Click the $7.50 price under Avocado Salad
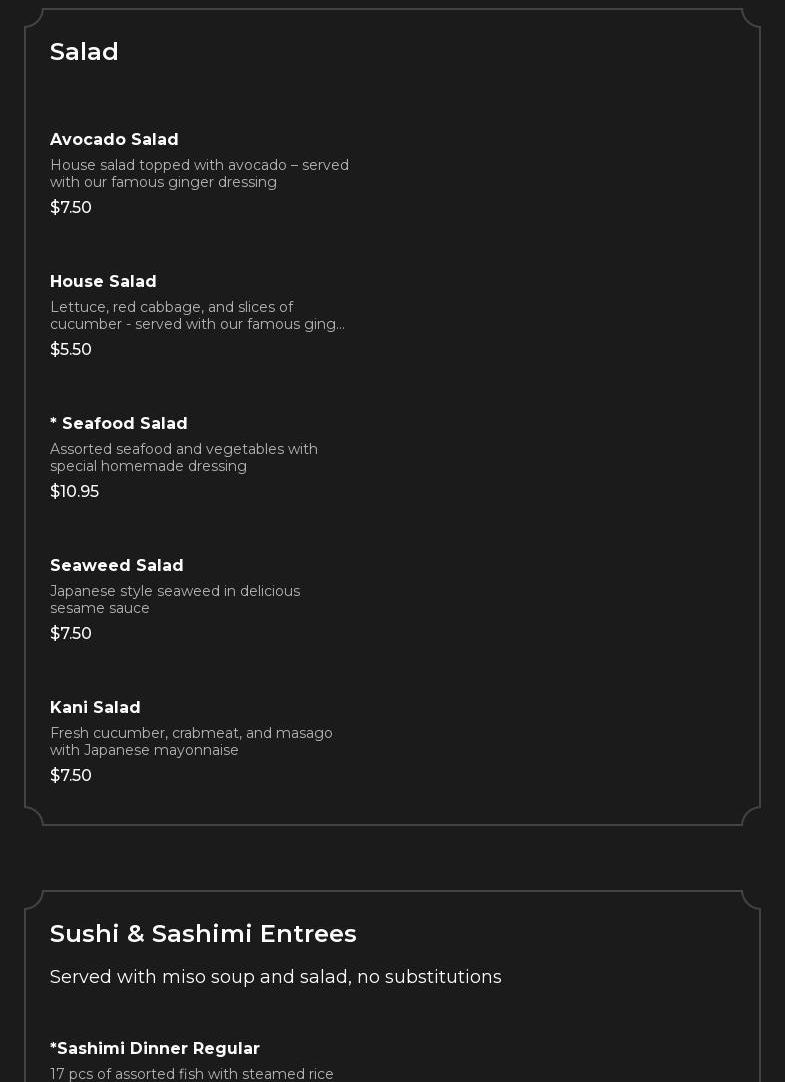785x1082 pixels. pyautogui.click(x=71, y=208)
